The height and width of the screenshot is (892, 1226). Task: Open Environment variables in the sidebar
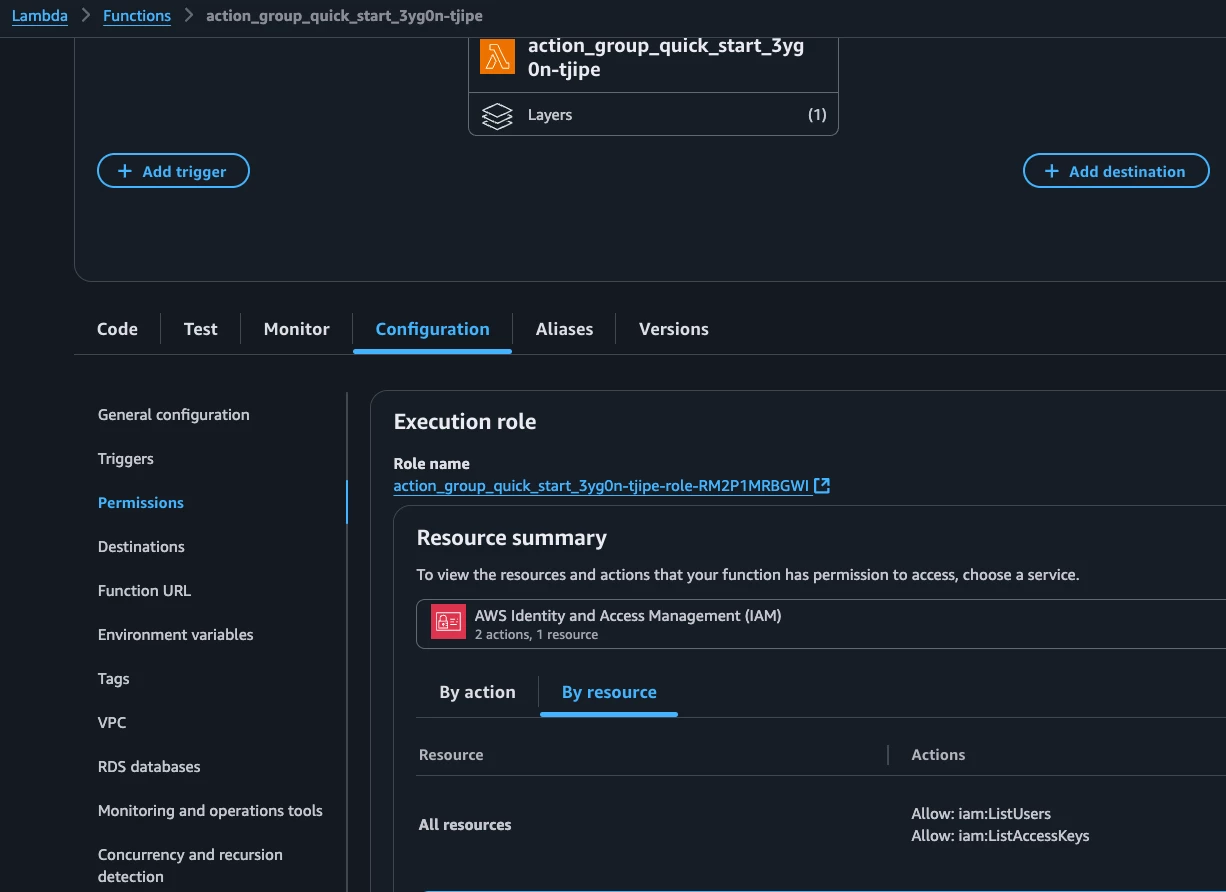tap(176, 635)
